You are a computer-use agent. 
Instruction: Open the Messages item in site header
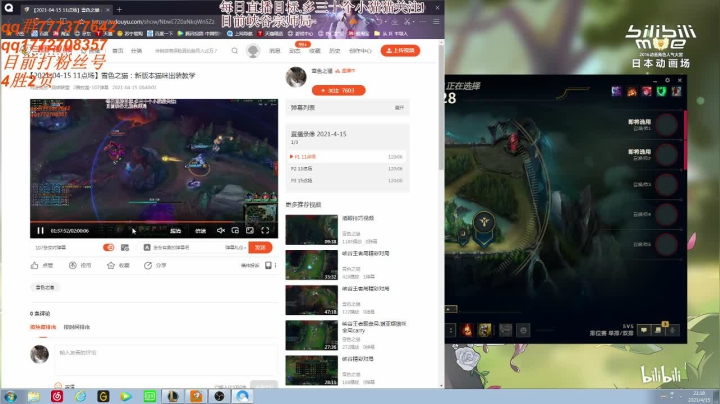point(275,50)
